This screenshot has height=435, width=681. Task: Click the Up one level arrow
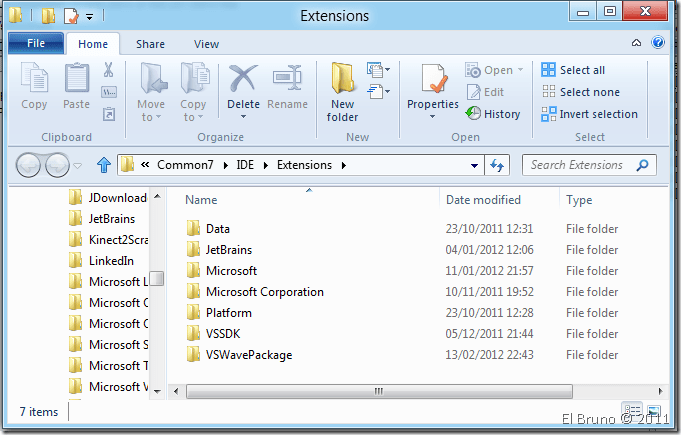tap(103, 165)
